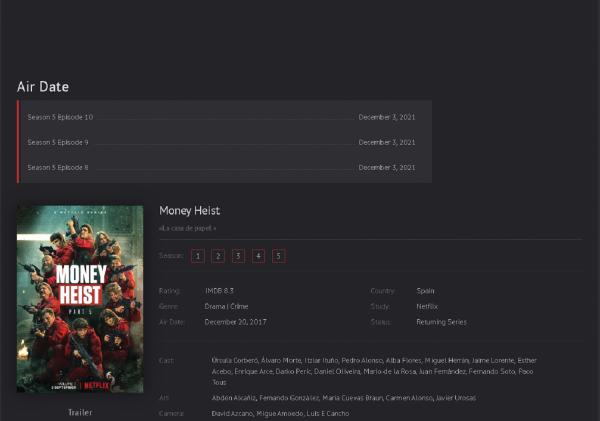The image size is (600, 421).
Task: Click art credit Javier Urosas
Action: pos(456,398)
